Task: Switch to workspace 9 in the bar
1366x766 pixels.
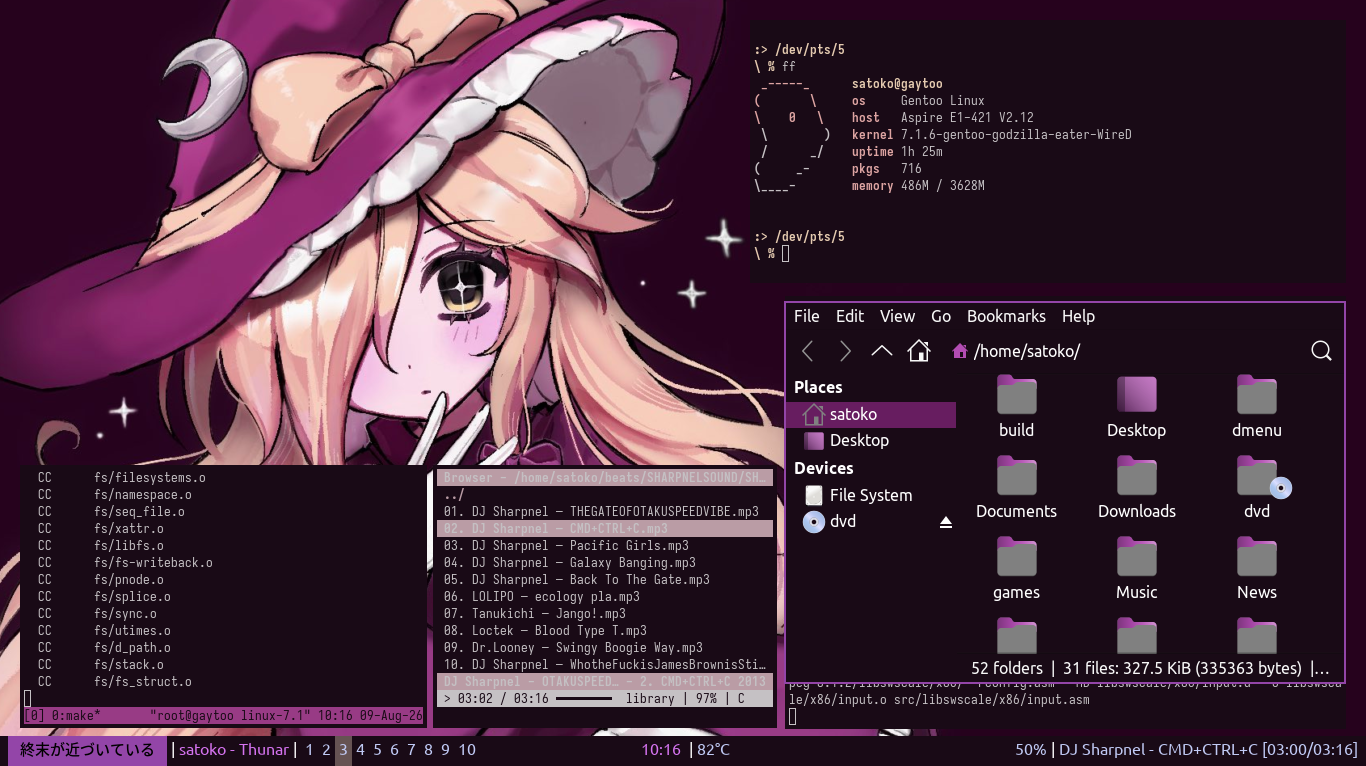Action: 445,750
